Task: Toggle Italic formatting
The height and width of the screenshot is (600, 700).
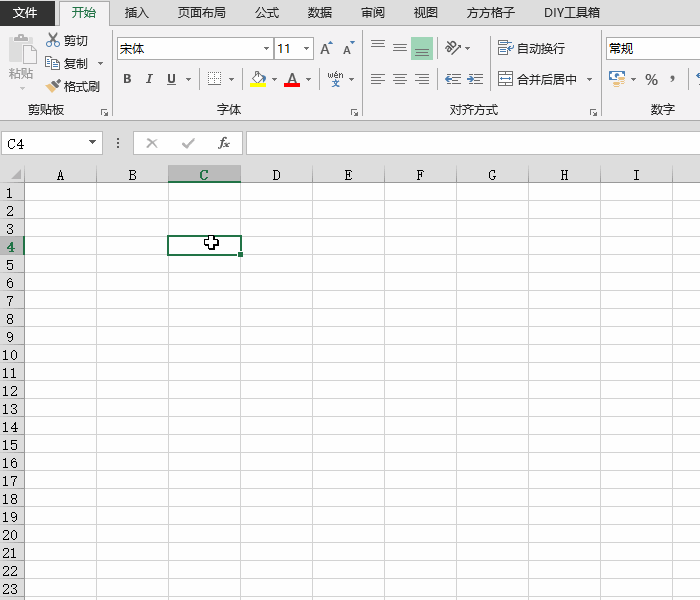Action: click(149, 79)
